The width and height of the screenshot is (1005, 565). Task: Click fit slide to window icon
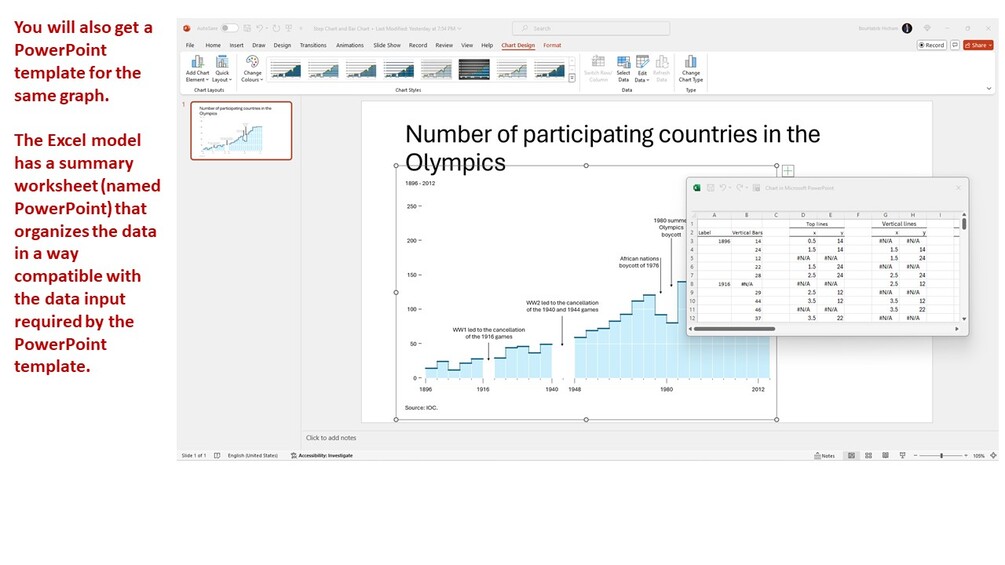pos(993,455)
